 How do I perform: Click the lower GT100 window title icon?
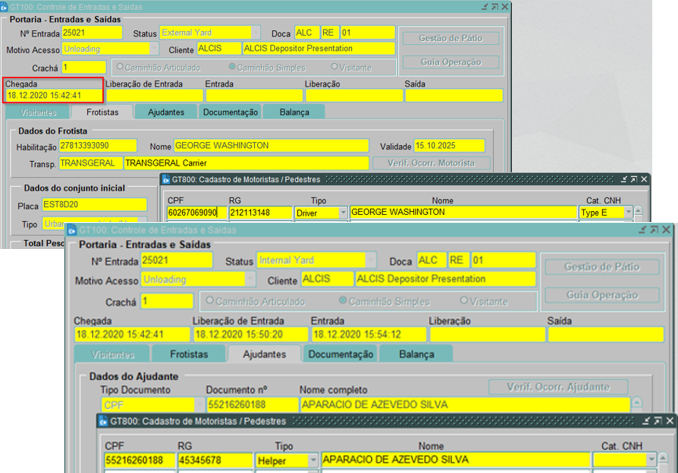72,230
